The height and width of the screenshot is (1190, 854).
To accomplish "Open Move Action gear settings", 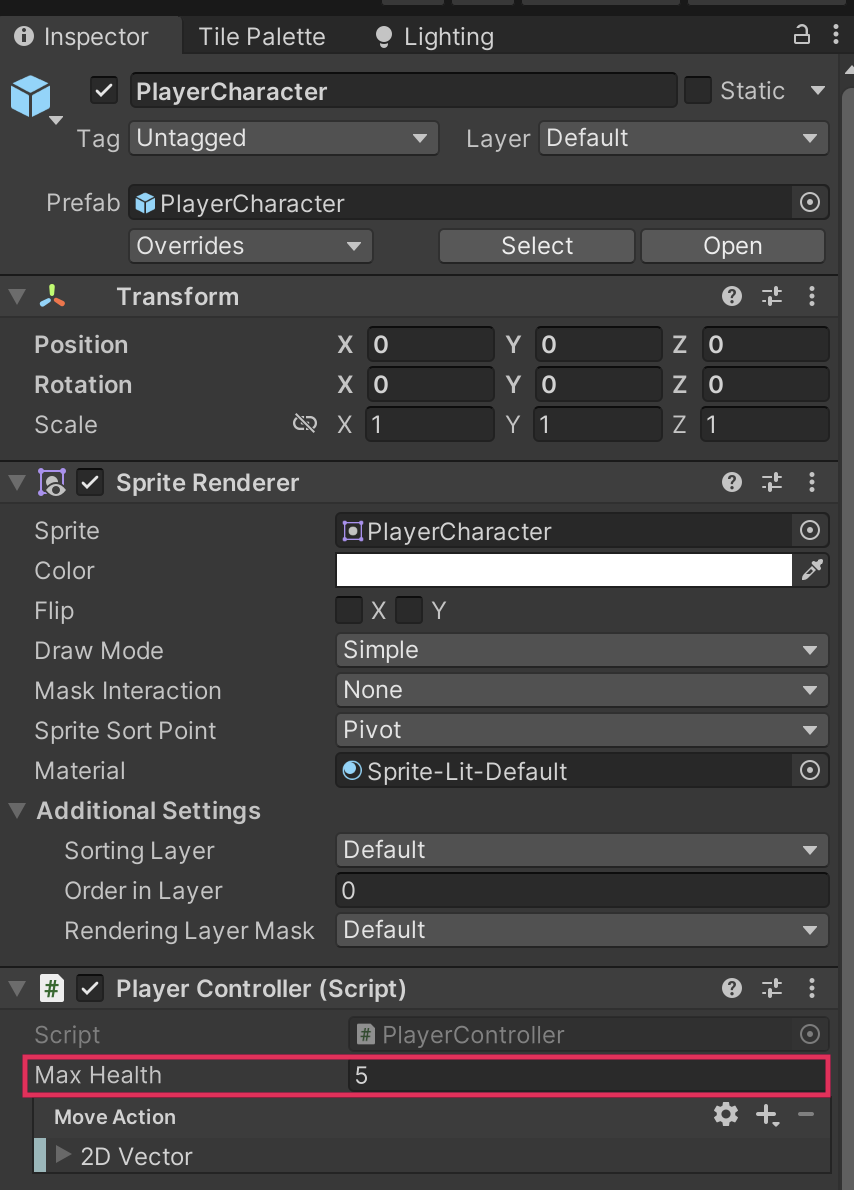I will point(726,1115).
